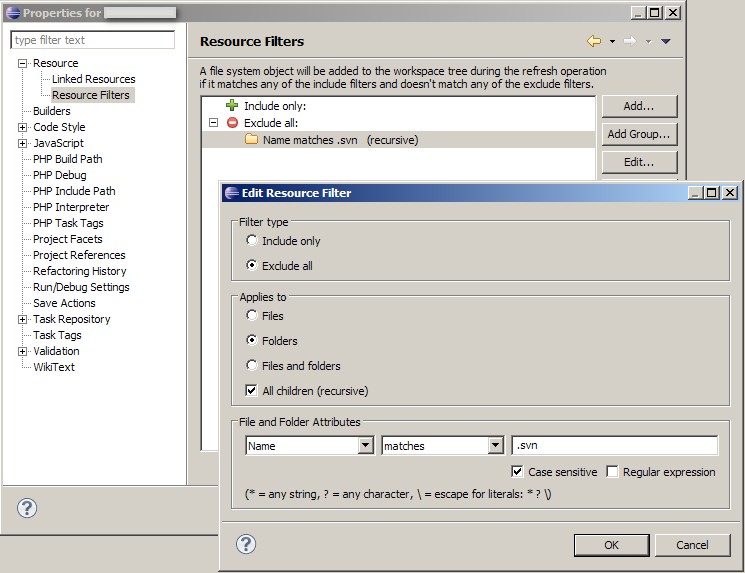Click the help icon in Properties window

[27, 508]
